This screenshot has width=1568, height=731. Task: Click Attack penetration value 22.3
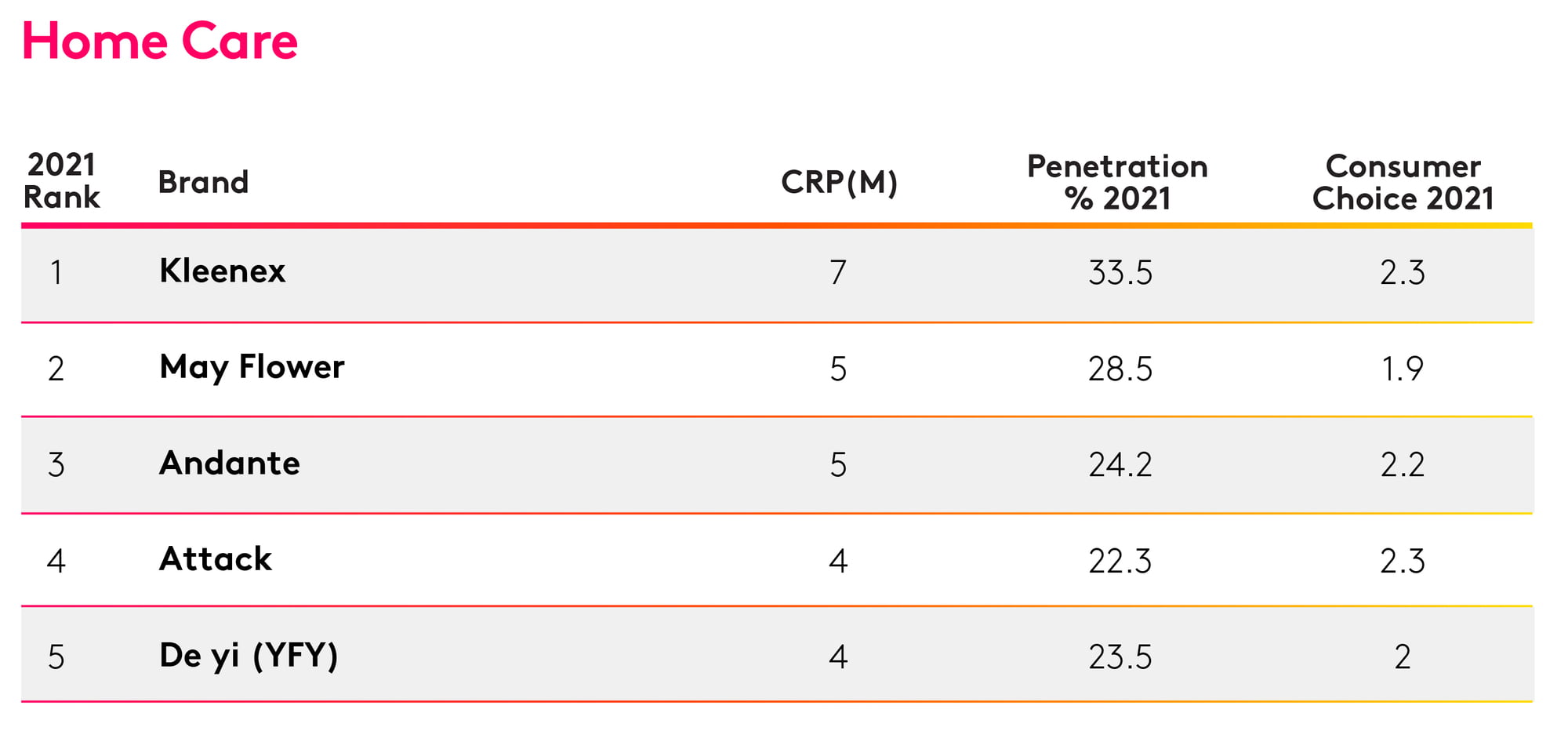(x=1120, y=562)
